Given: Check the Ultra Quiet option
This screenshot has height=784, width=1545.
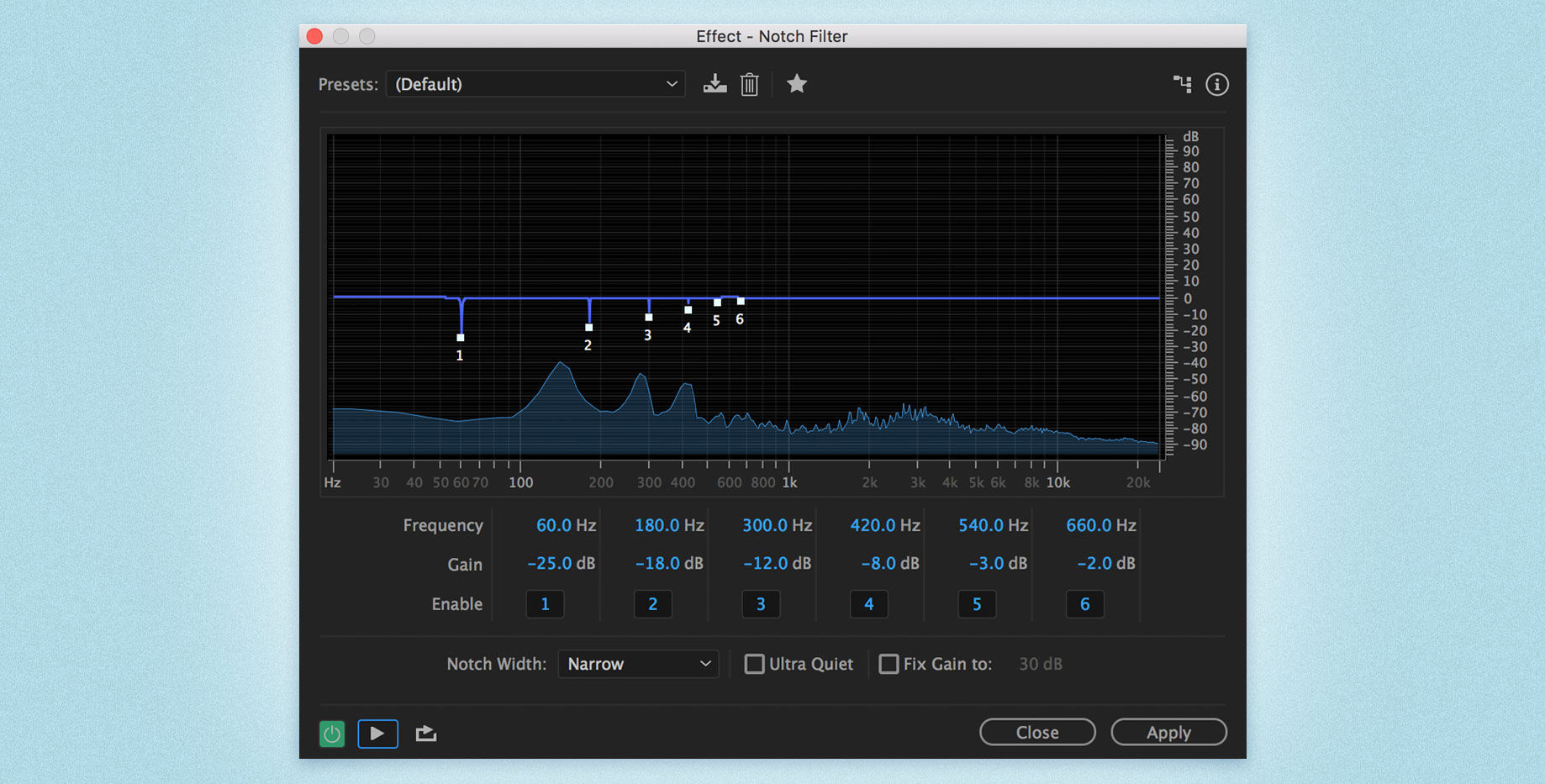Looking at the screenshot, I should 754,664.
